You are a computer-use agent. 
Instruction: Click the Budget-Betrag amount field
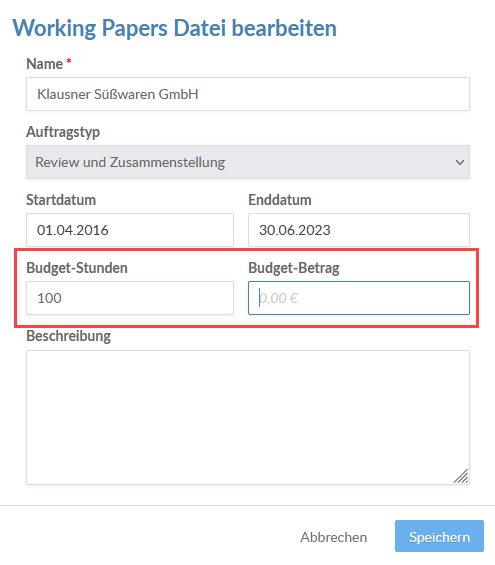point(359,298)
